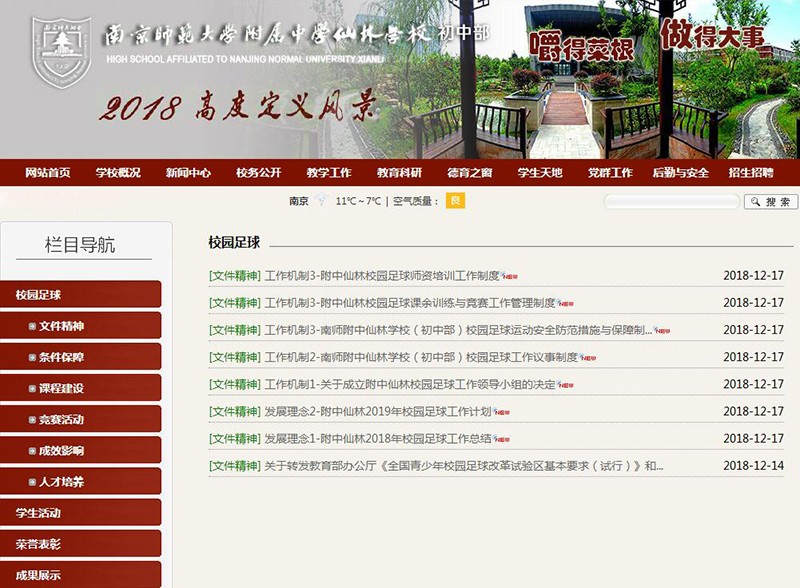The width and height of the screenshot is (800, 588).
Task: Click [文件精神] tag on 师资培训 row
Action: 235,276
